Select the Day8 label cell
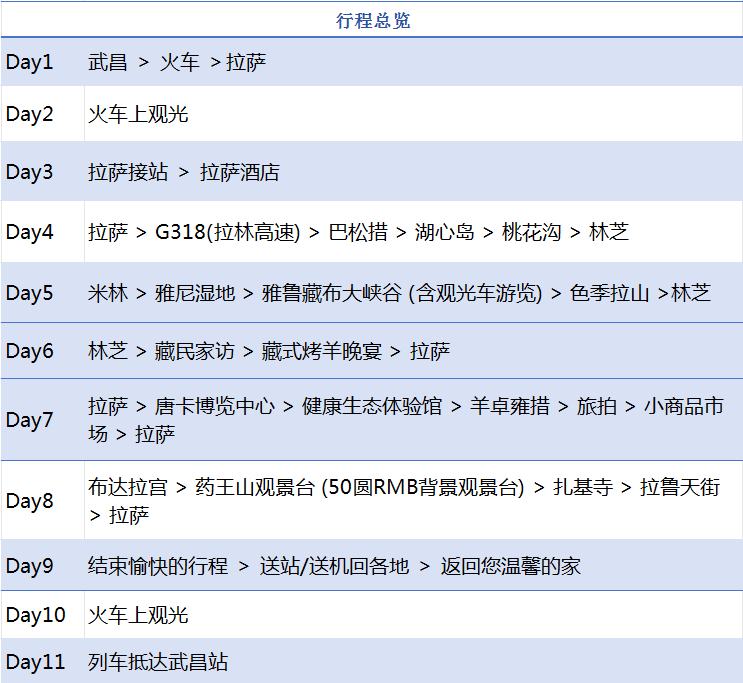 coord(30,501)
